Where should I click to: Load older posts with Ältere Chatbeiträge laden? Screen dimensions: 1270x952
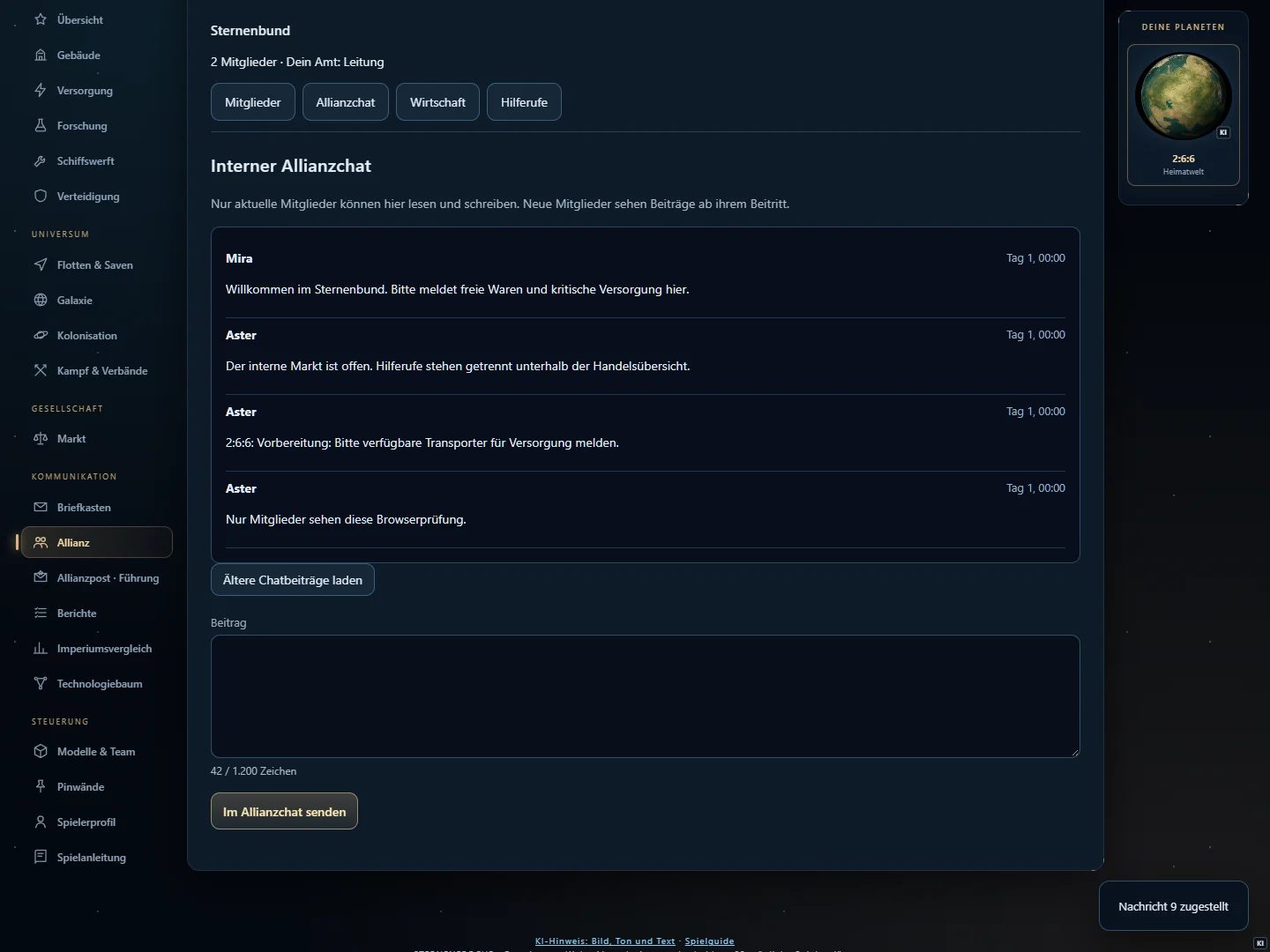tap(293, 580)
